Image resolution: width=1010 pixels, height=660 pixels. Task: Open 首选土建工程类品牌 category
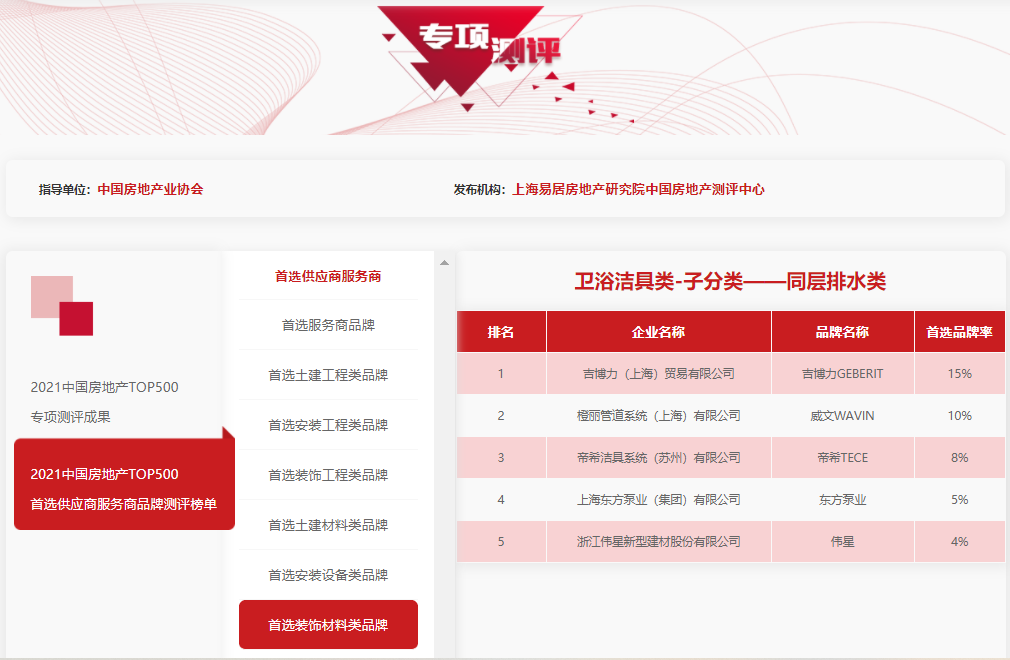[328, 375]
